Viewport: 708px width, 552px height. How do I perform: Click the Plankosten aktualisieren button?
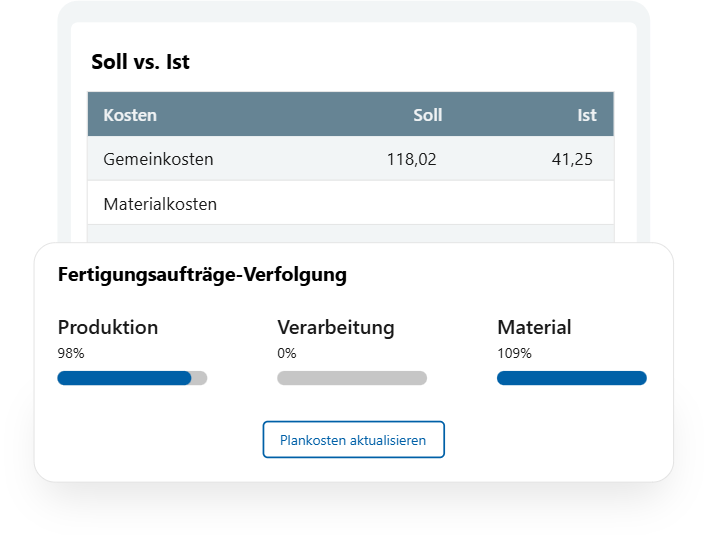tap(354, 440)
